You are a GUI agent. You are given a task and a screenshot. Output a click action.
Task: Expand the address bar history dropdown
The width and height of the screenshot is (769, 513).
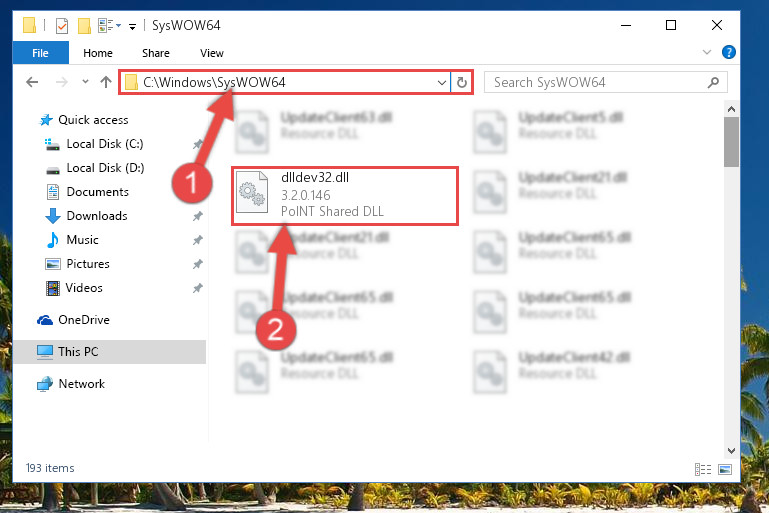point(441,82)
